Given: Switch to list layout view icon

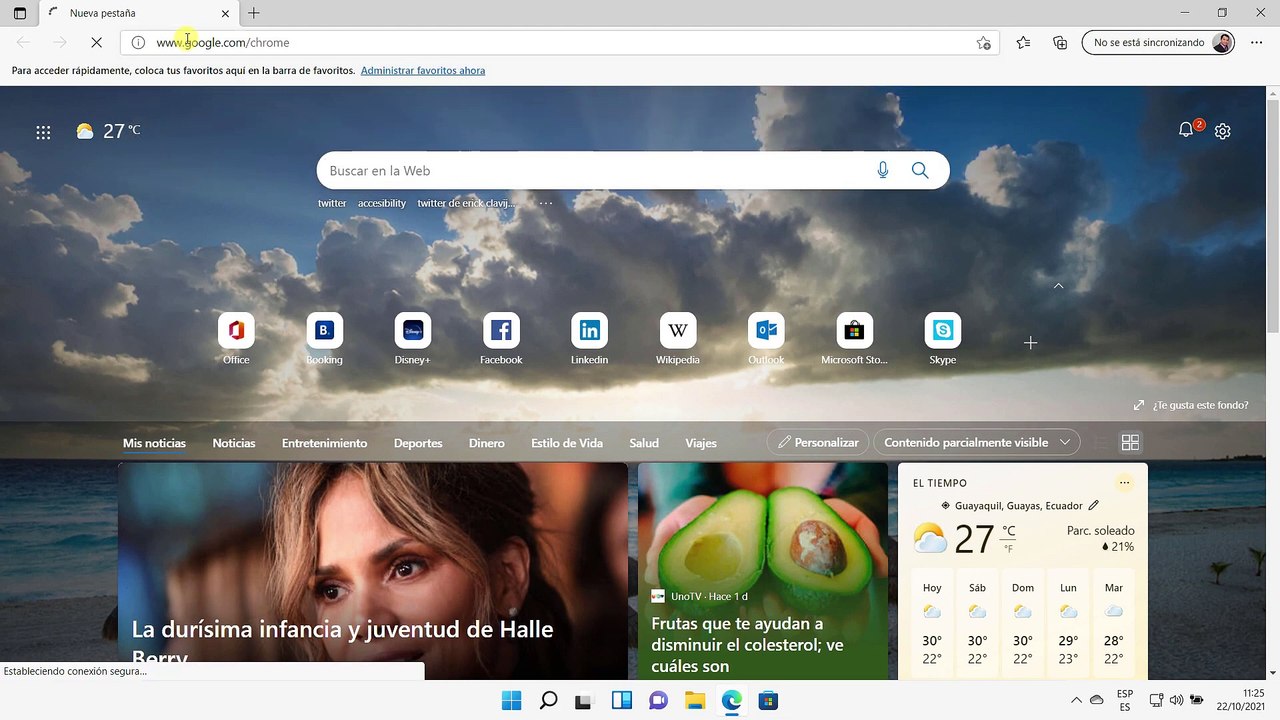Looking at the screenshot, I should tap(1101, 442).
